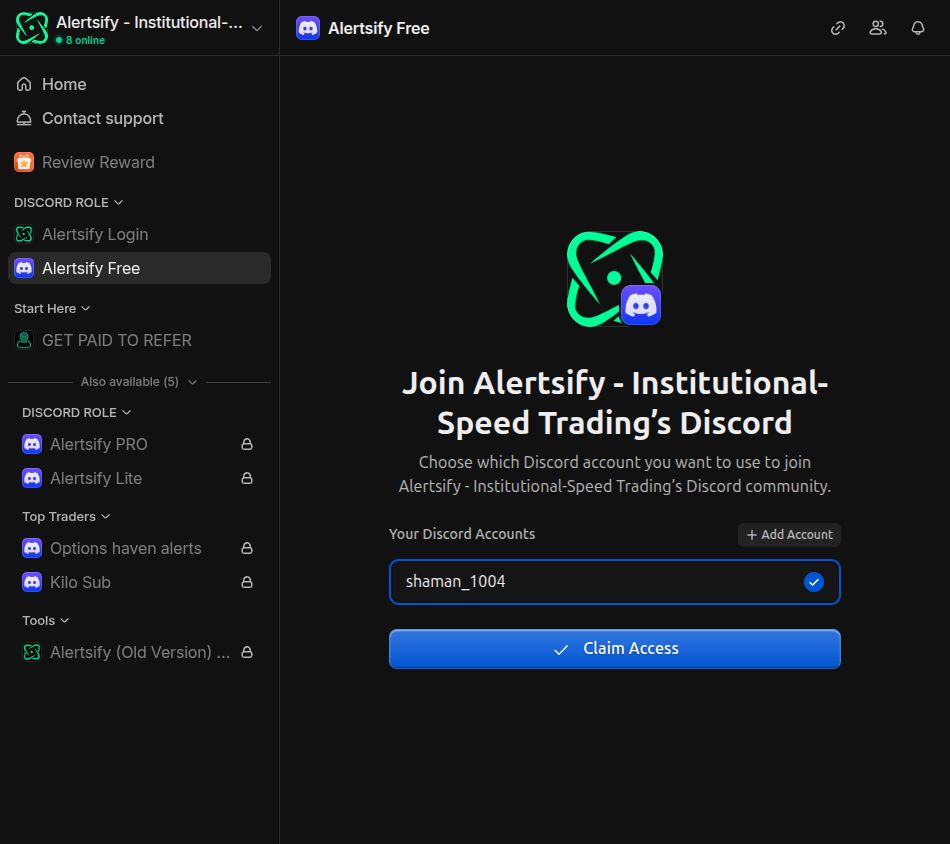Image resolution: width=950 pixels, height=844 pixels.
Task: Click the Discord icon beside sidebar Alertsify Free
Action: pos(24,268)
